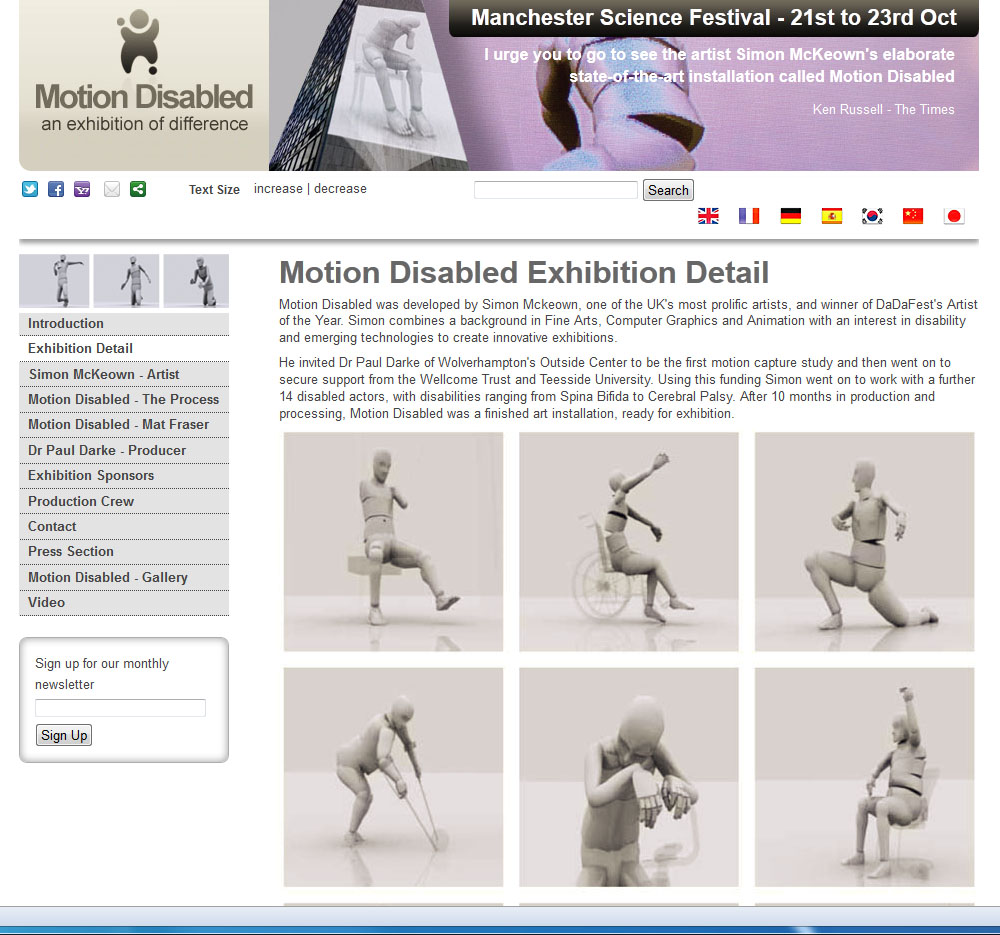Open image of seated amputee figure
Viewport: 1000px width, 935px height.
pos(393,541)
